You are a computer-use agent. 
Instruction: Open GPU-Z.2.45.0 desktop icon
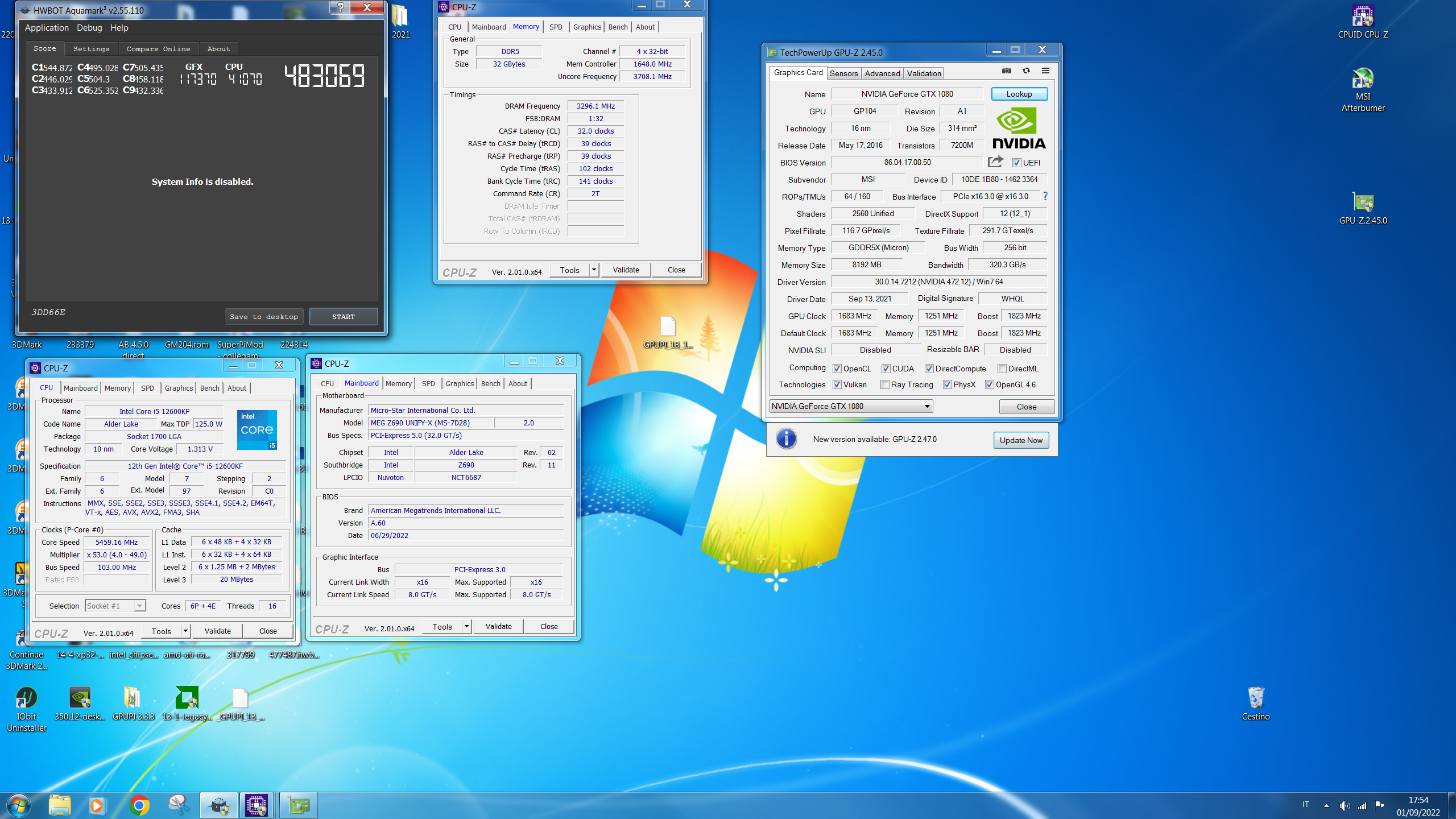[x=1363, y=208]
